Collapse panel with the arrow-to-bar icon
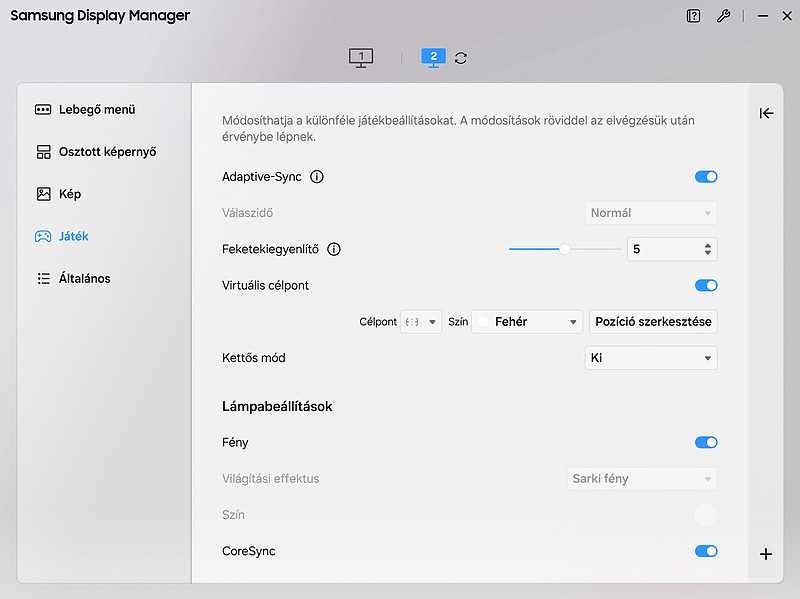Image resolution: width=800 pixels, height=599 pixels. pos(766,113)
